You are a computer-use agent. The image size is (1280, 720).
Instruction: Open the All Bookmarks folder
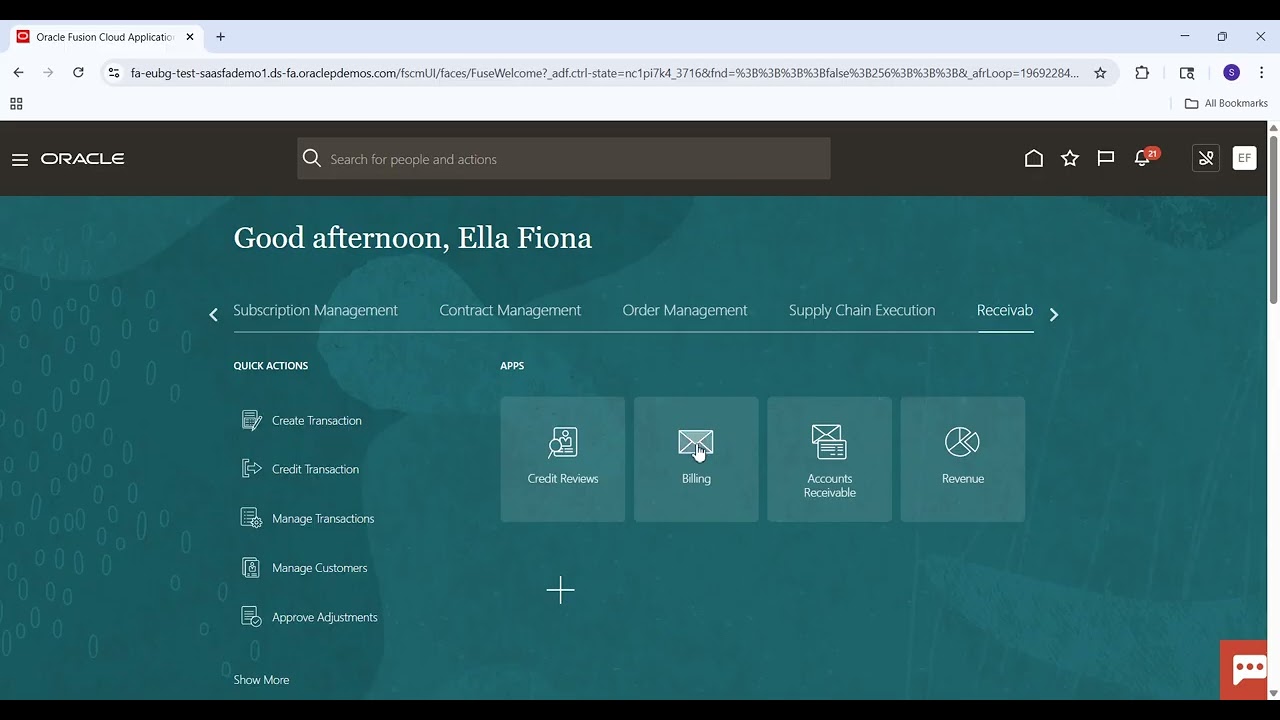point(1226,104)
